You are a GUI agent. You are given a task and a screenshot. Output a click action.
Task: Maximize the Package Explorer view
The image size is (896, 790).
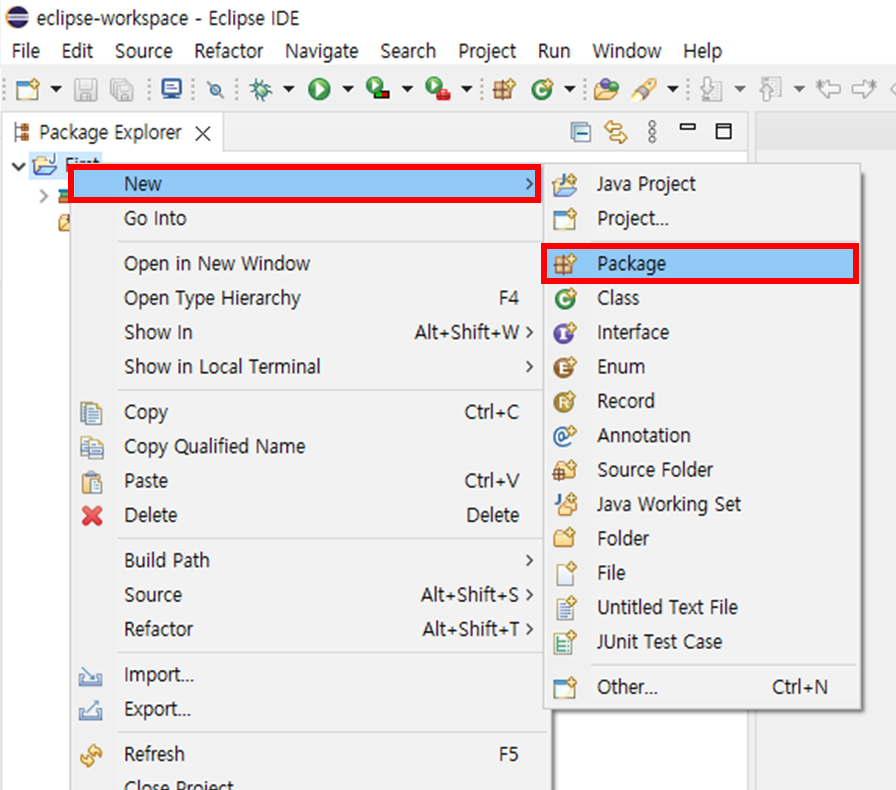tap(723, 131)
